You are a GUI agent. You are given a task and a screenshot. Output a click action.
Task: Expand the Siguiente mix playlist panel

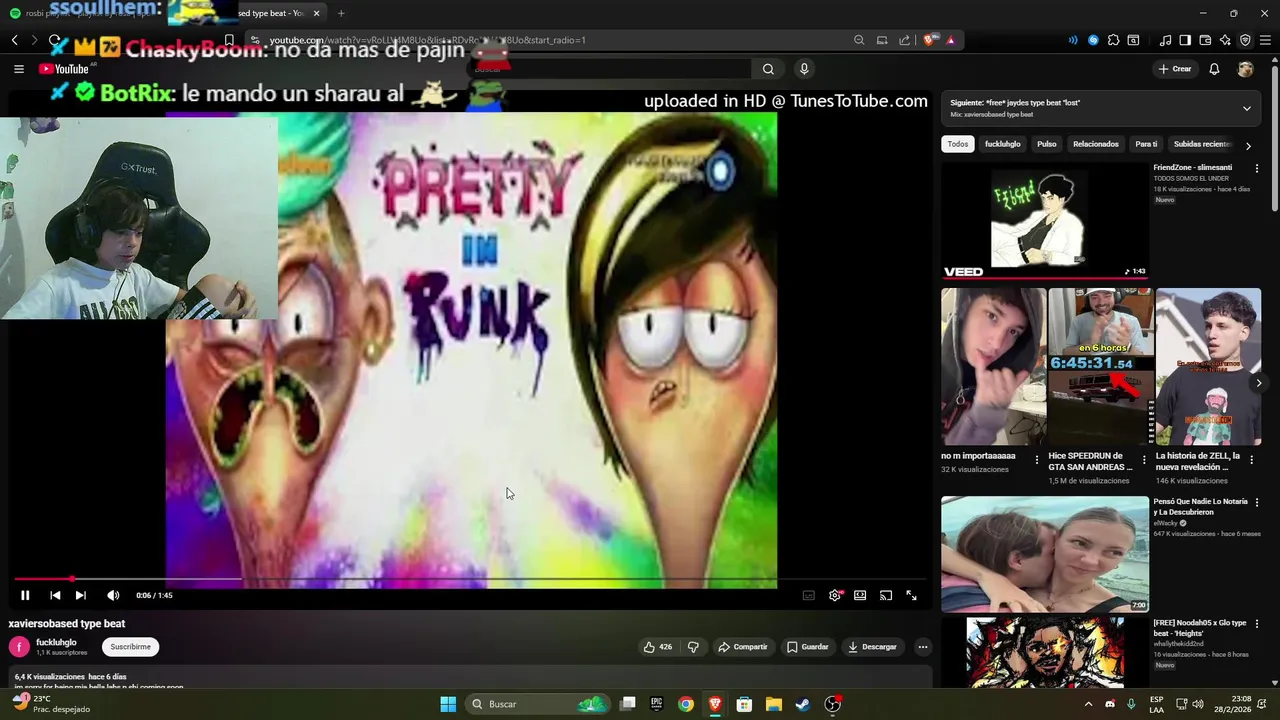pos(1247,108)
